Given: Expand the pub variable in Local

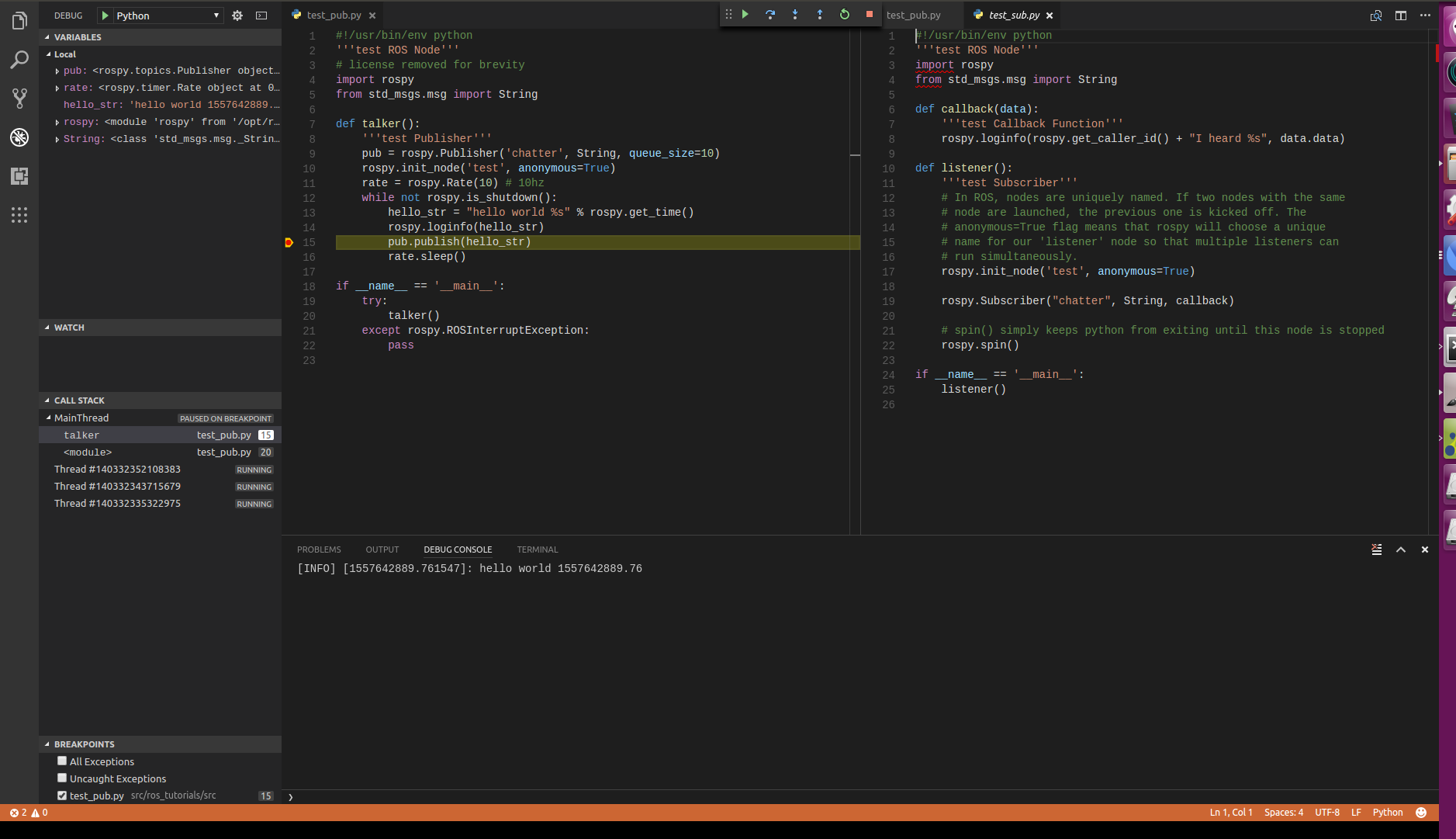Looking at the screenshot, I should 57,71.
